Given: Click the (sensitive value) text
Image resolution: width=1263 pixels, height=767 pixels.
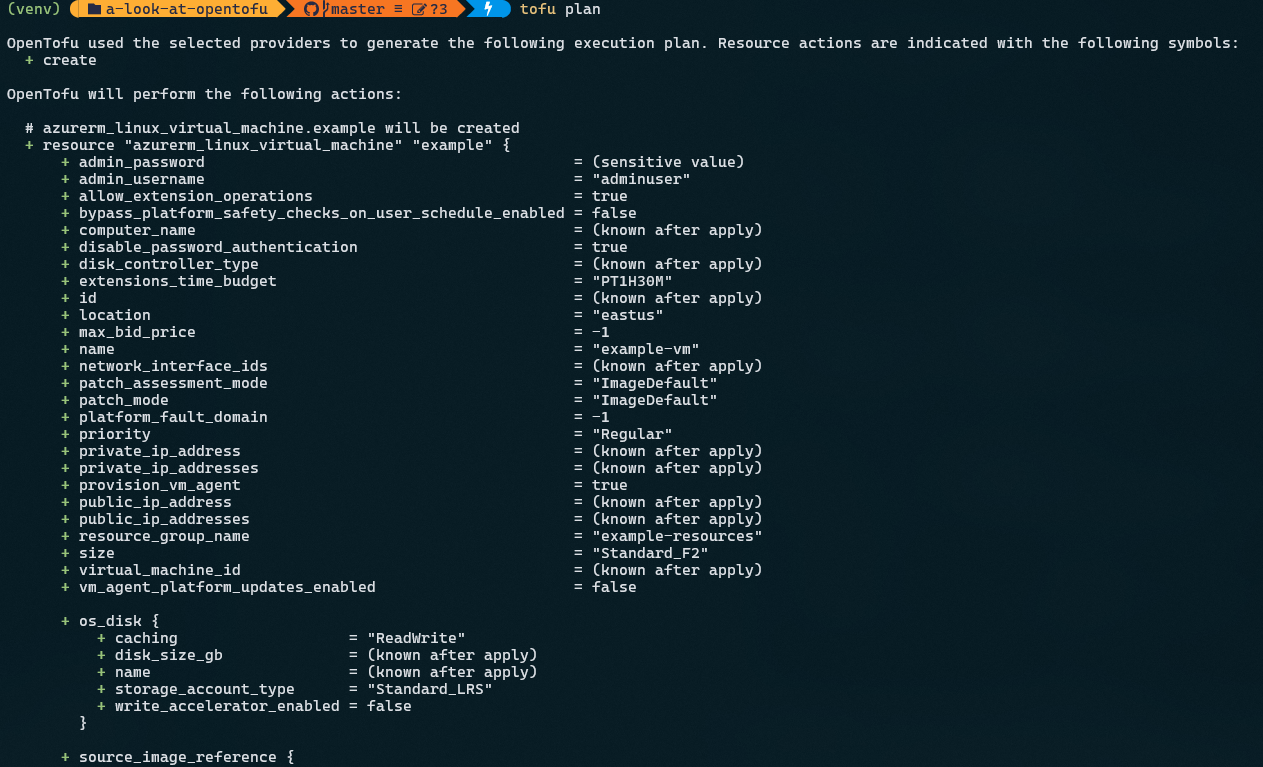Looking at the screenshot, I should click(x=668, y=162).
